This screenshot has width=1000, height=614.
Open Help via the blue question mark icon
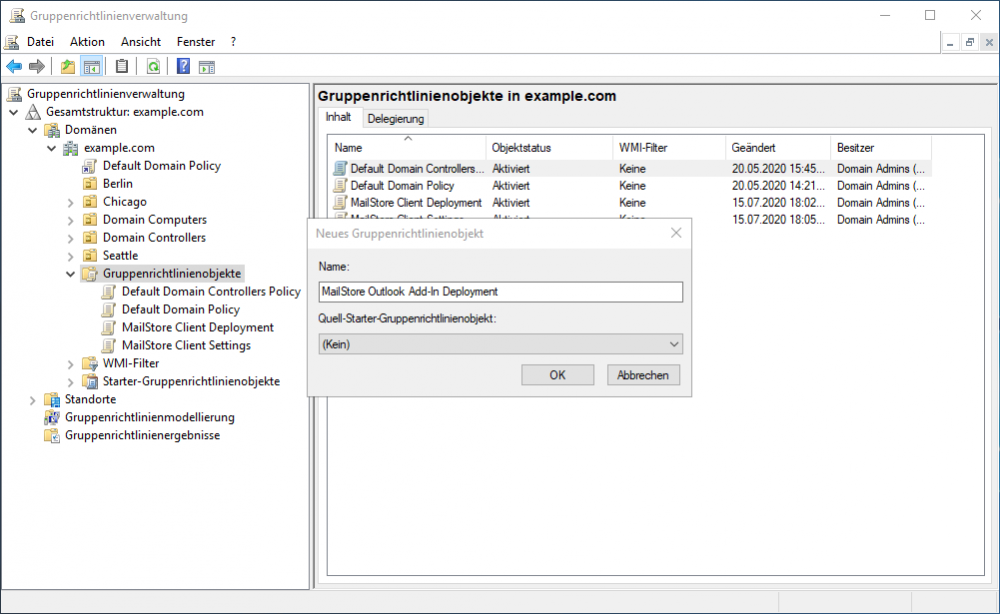pos(182,66)
